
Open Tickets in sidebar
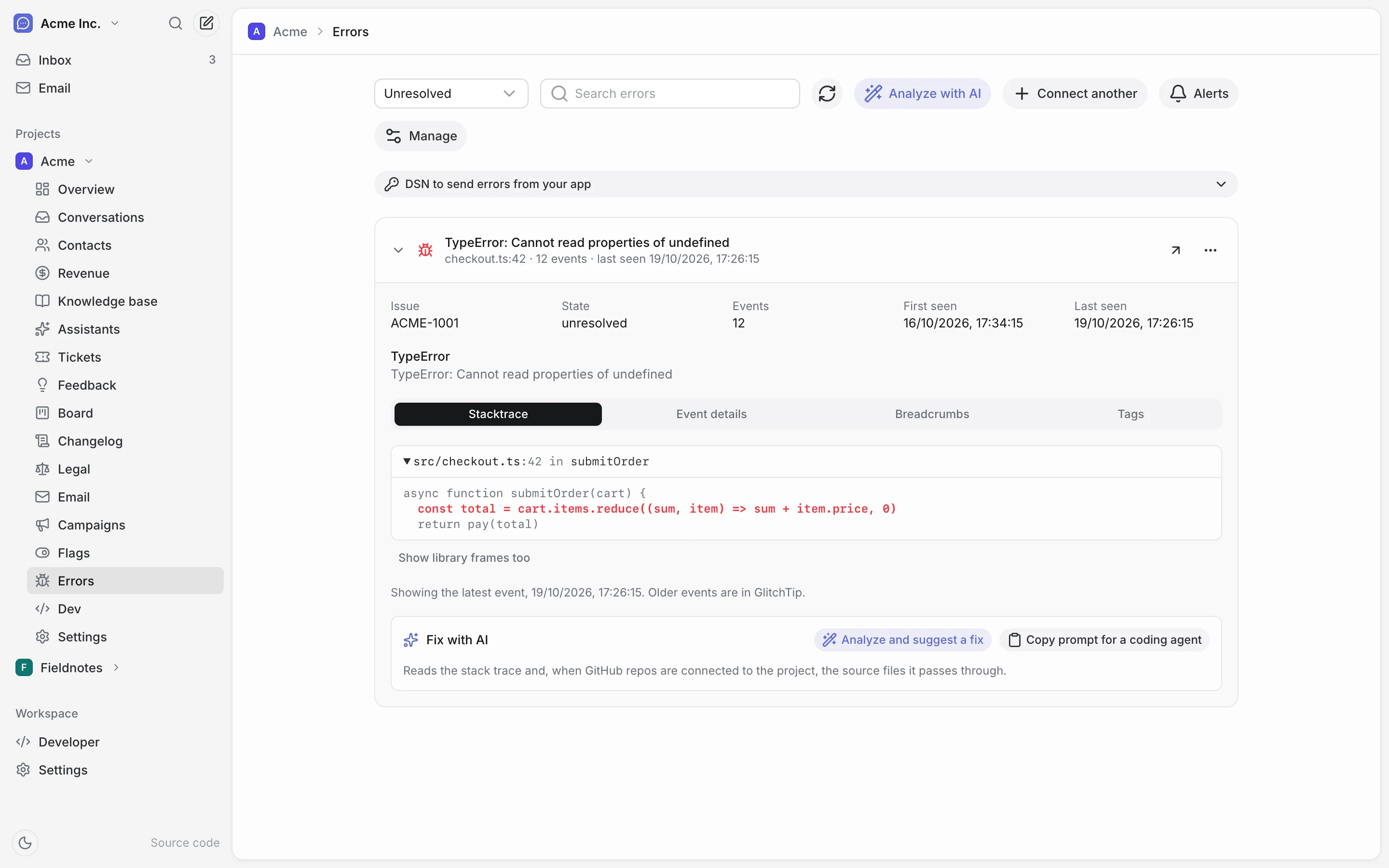pos(125,357)
